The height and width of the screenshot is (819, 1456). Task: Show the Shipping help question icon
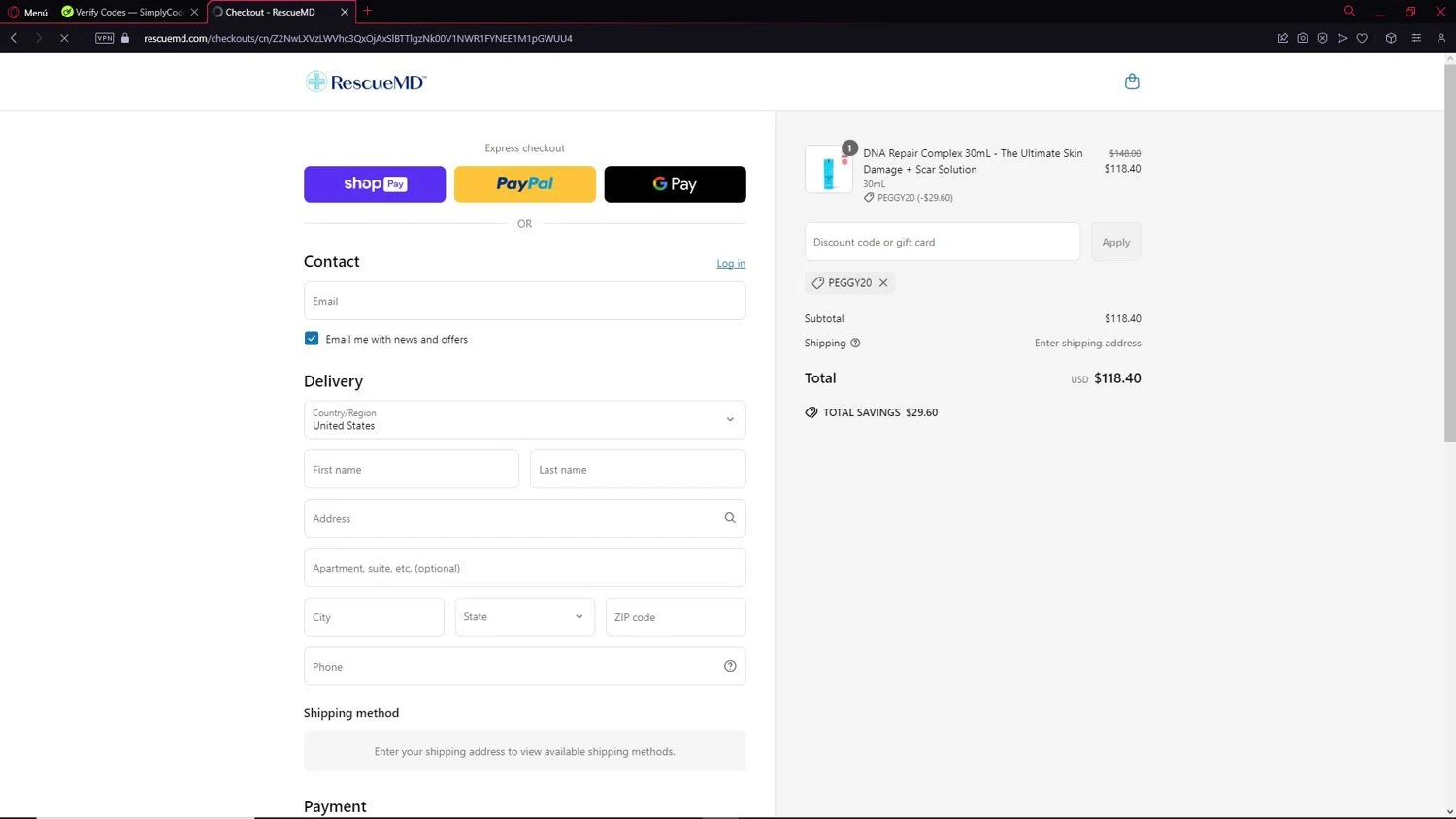tap(855, 343)
